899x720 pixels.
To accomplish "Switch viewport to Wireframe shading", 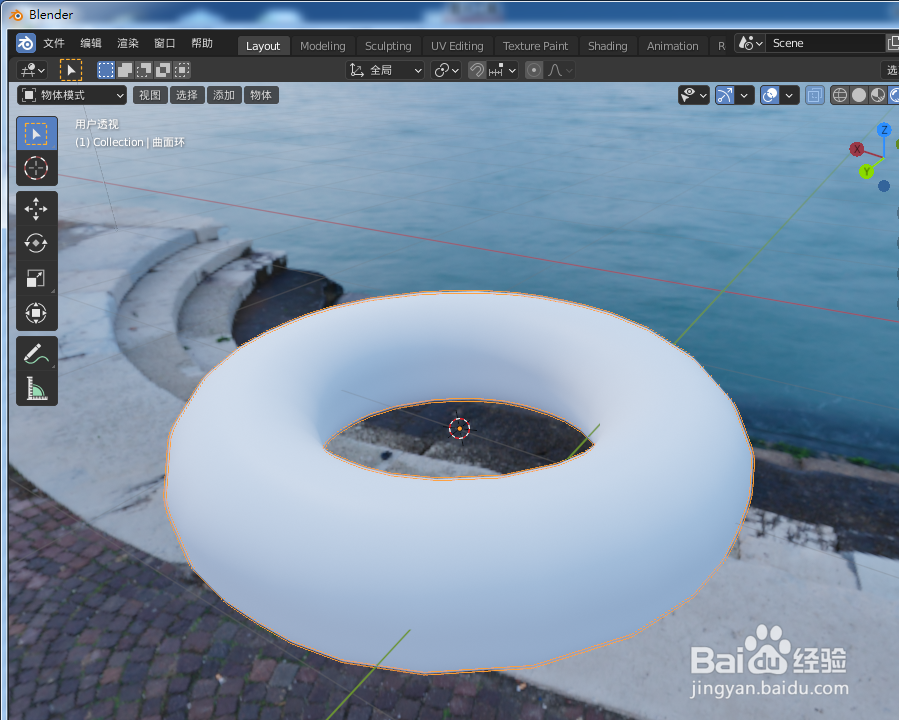I will [x=840, y=95].
